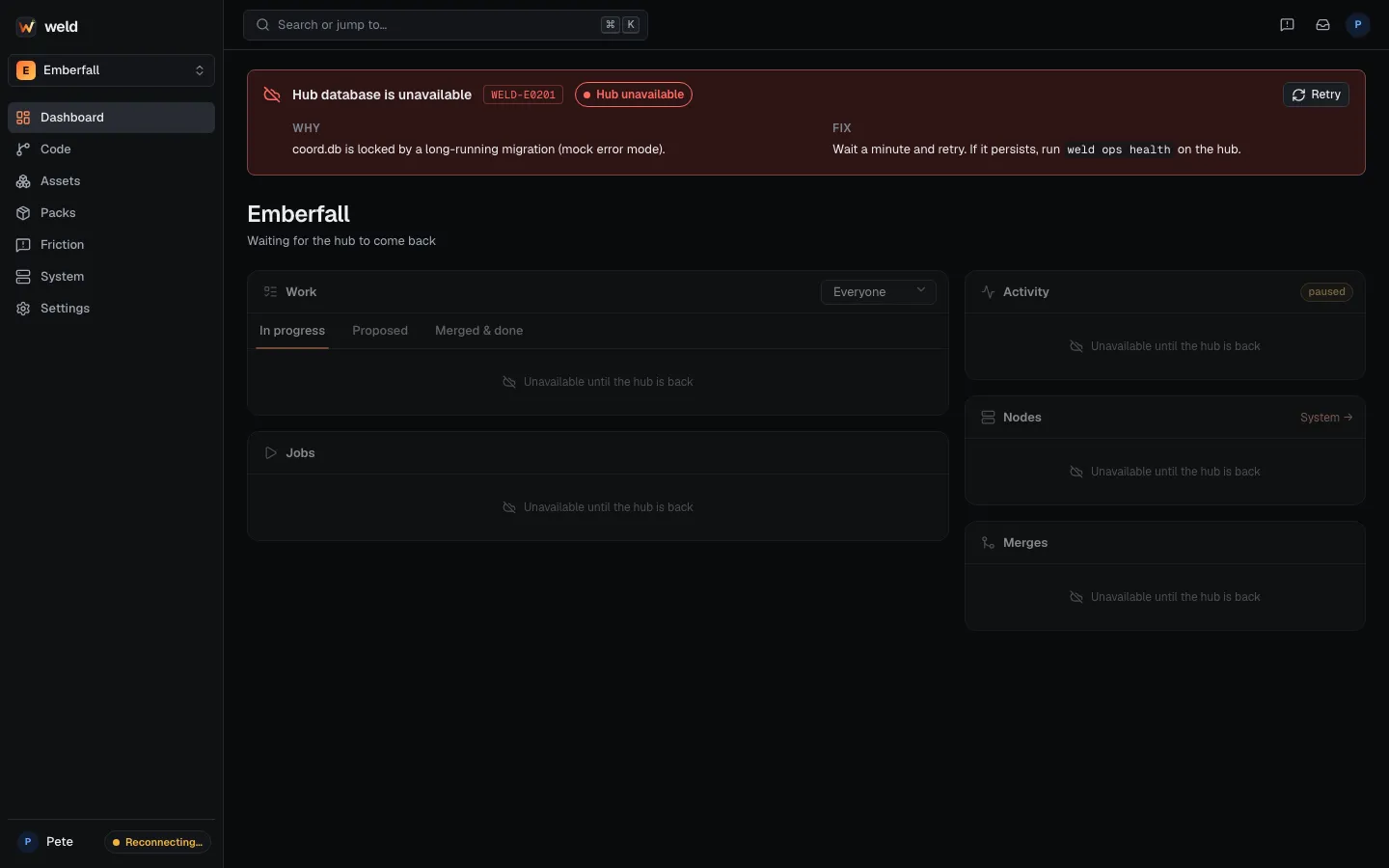Switch to the Merged & done tab
Viewport: 1389px width, 868px height.
tap(479, 331)
